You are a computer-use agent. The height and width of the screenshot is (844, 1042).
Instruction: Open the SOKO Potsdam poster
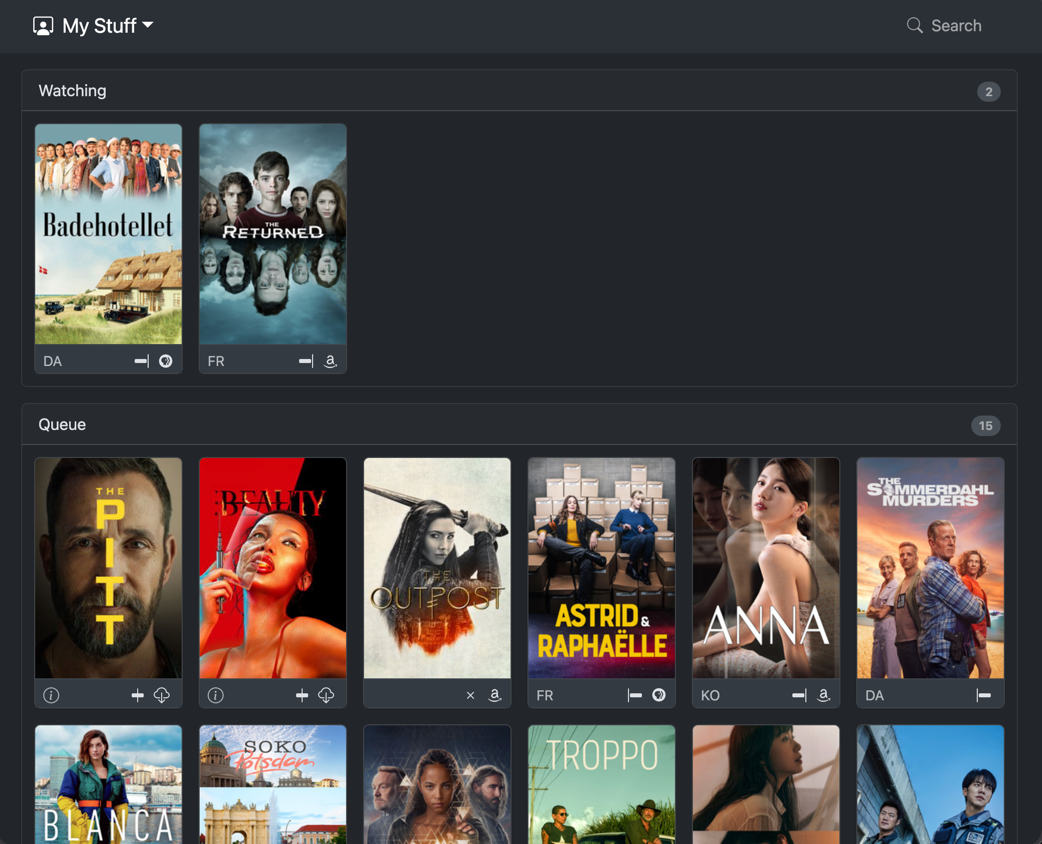(x=272, y=785)
